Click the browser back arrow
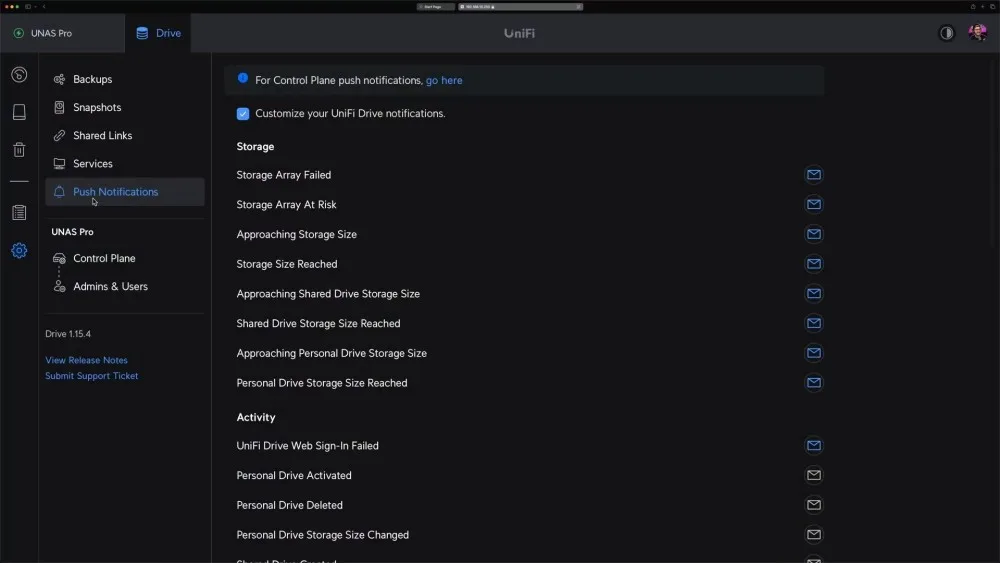This screenshot has height=563, width=1000. (x=44, y=6)
